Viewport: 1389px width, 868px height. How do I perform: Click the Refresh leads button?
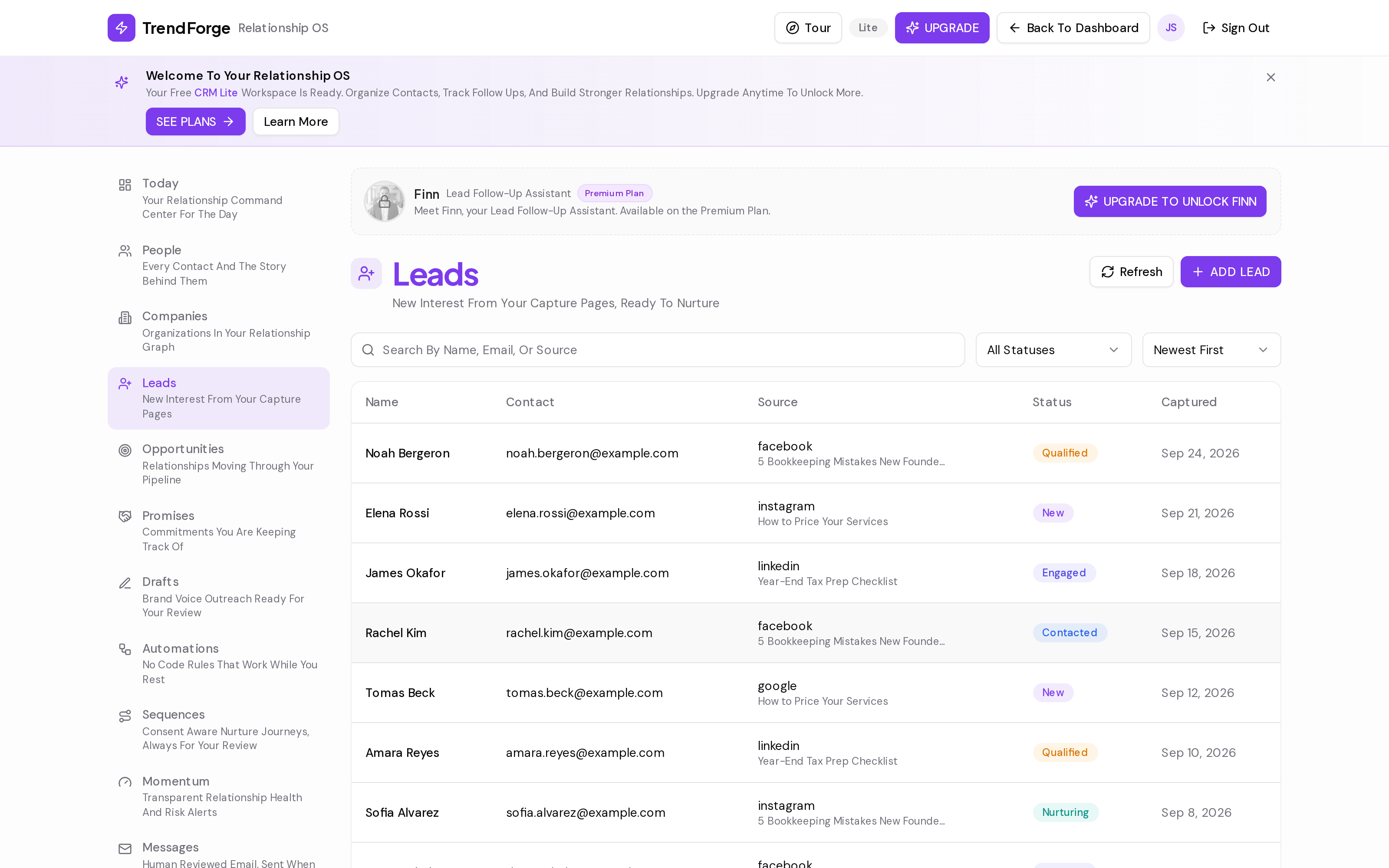click(x=1131, y=272)
